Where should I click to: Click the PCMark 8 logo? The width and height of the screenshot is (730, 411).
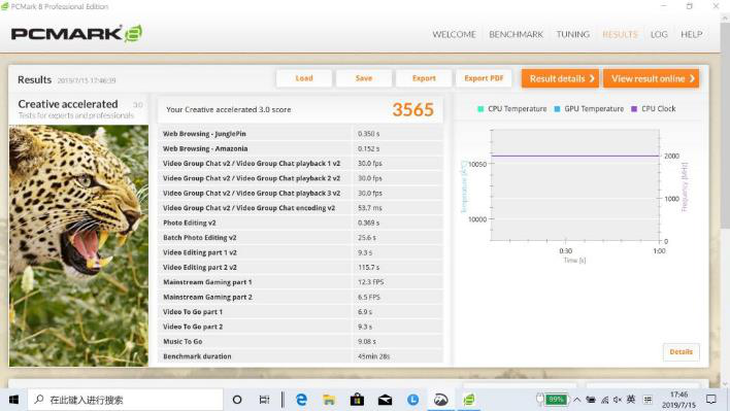(77, 34)
